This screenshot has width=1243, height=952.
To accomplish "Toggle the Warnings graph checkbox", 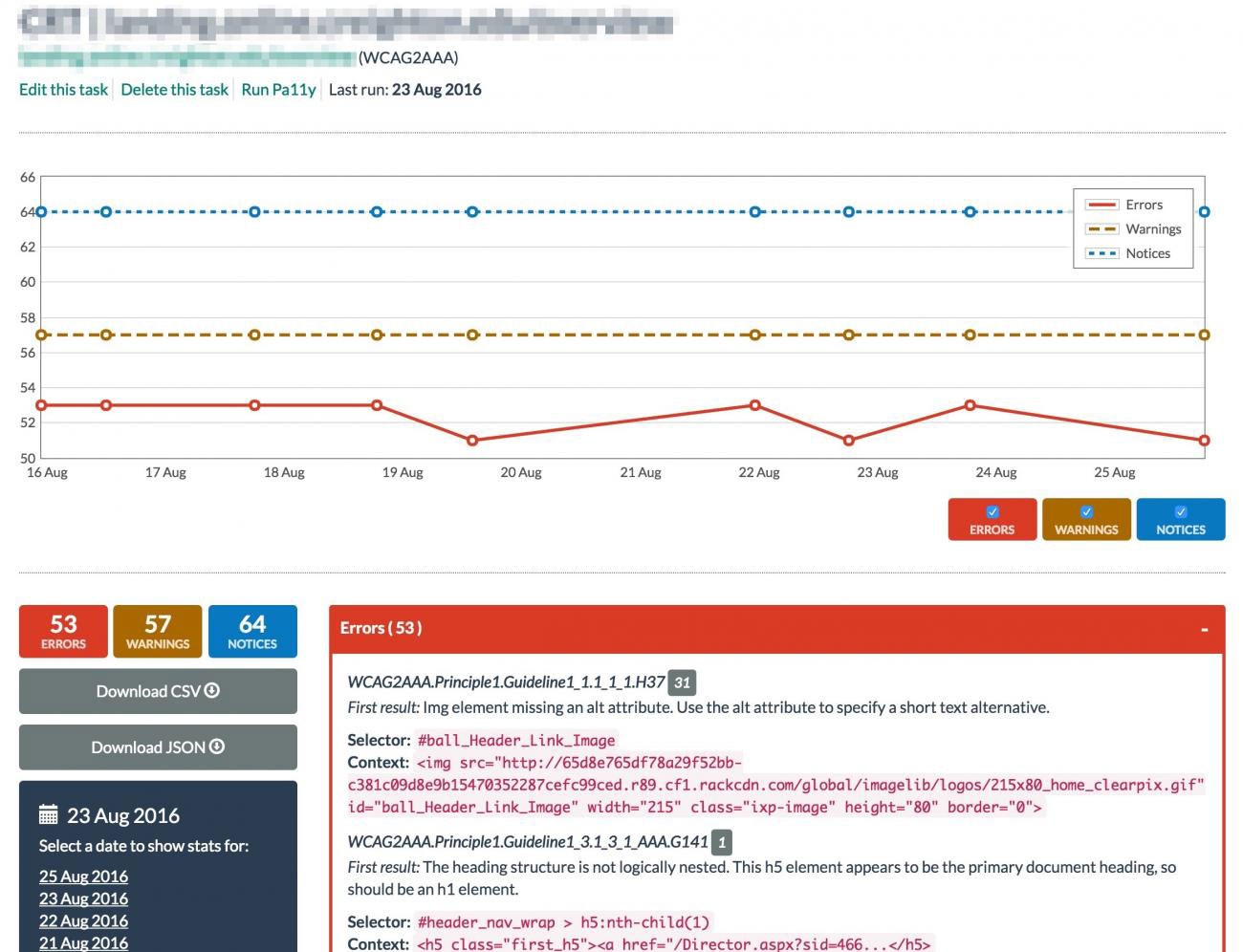I will coord(1086,512).
